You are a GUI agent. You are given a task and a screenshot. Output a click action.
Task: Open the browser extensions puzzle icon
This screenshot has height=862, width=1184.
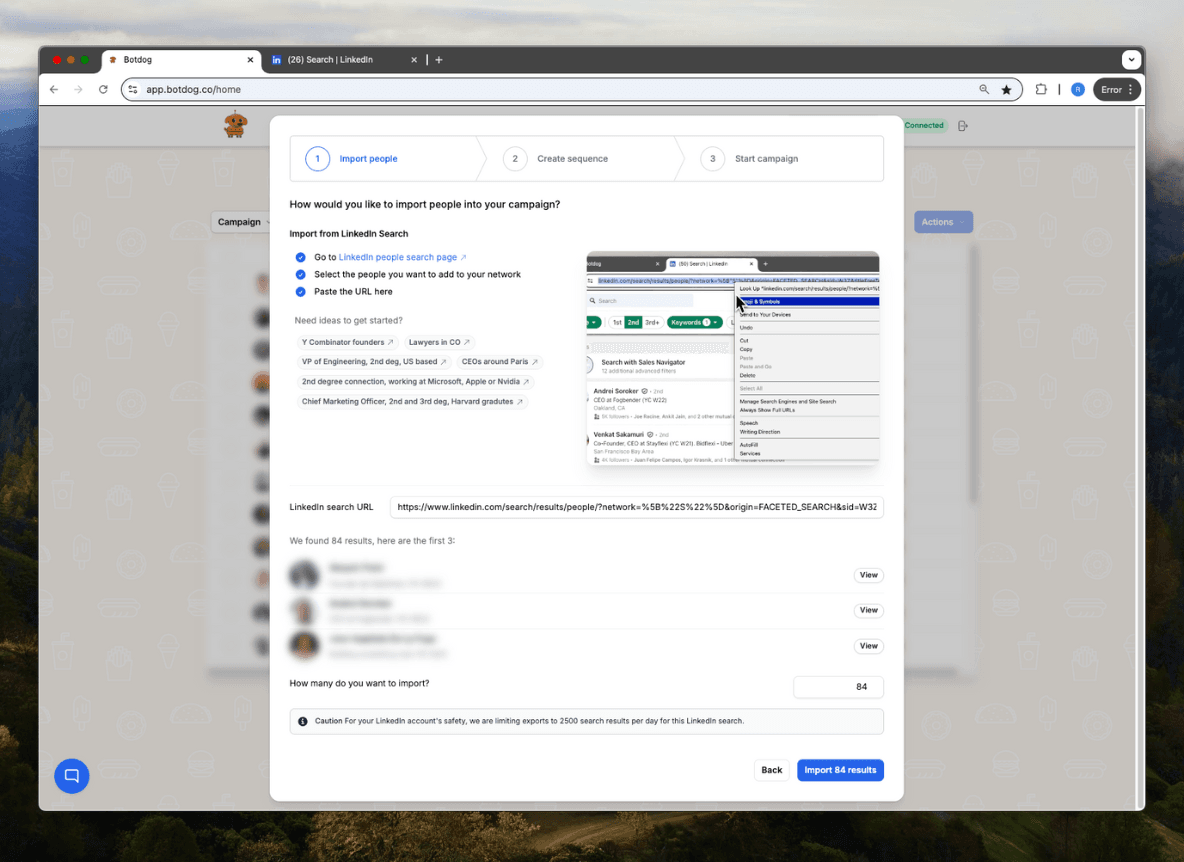[1041, 90]
